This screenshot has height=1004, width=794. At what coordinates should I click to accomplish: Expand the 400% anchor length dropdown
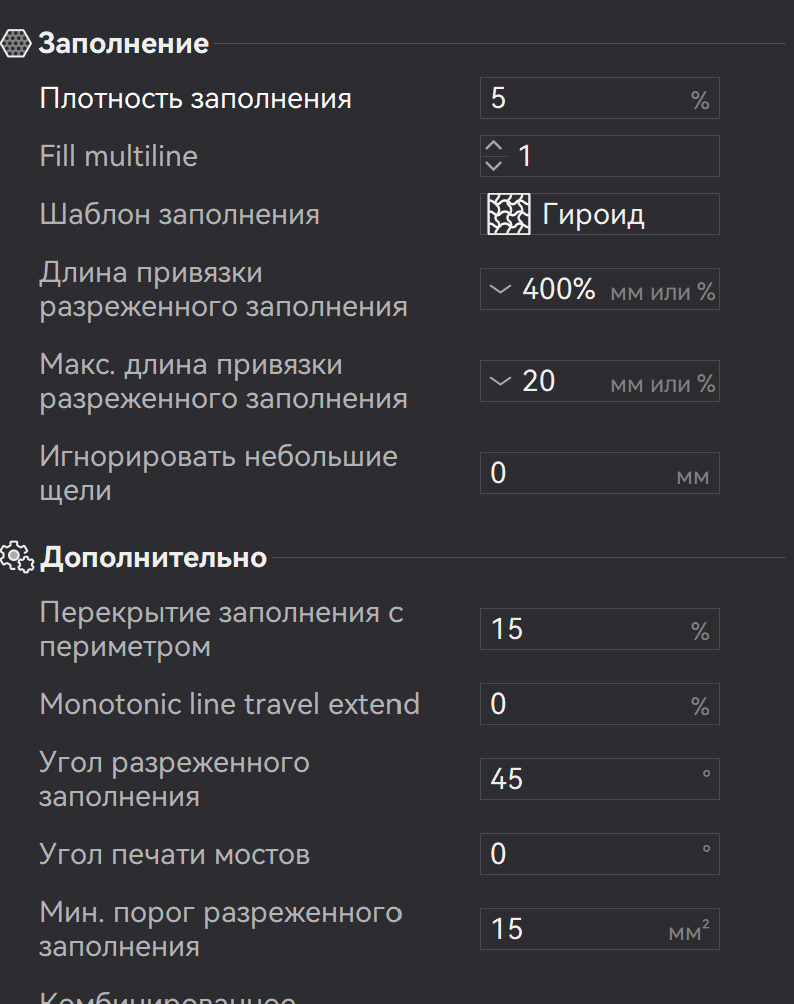(x=500, y=289)
